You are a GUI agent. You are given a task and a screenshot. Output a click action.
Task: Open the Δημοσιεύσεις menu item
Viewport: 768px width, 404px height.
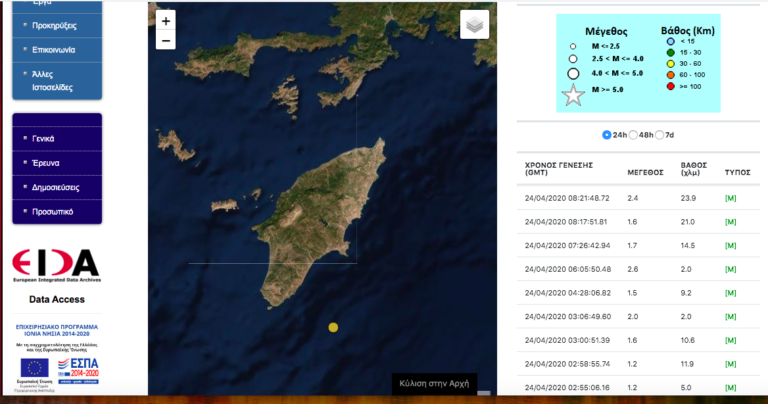pyautogui.click(x=55, y=187)
